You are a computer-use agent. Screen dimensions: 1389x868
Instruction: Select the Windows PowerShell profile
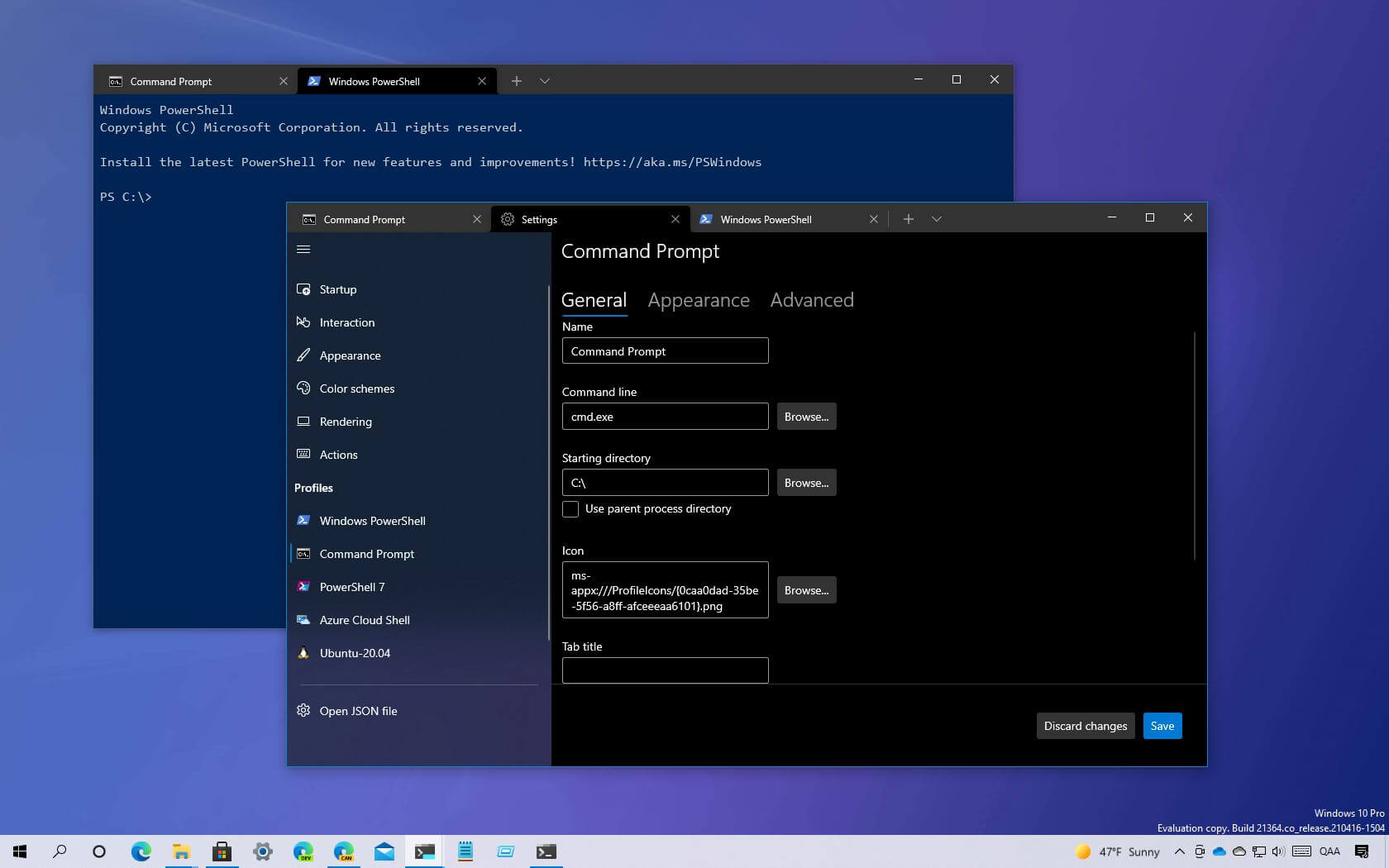(418, 521)
